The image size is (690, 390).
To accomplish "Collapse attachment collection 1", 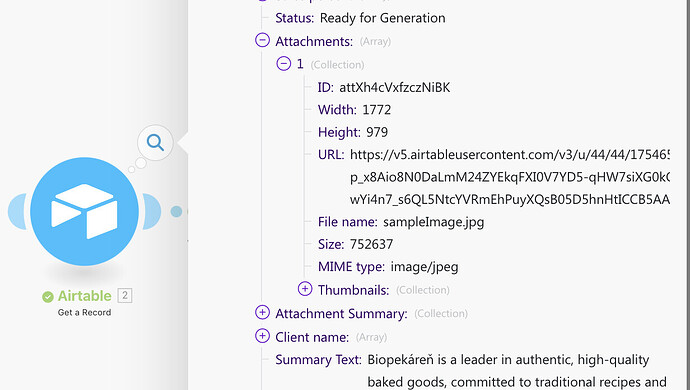I will (284, 64).
